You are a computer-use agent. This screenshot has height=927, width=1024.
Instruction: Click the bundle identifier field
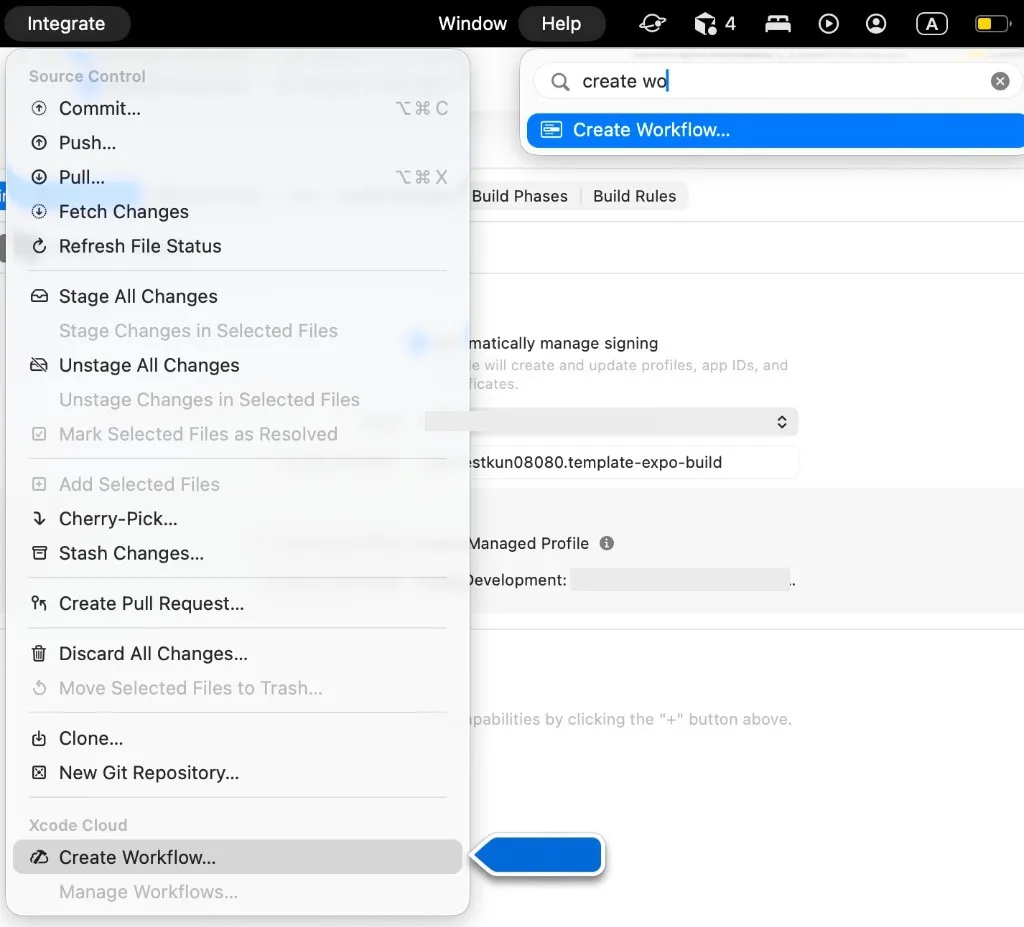[632, 463]
